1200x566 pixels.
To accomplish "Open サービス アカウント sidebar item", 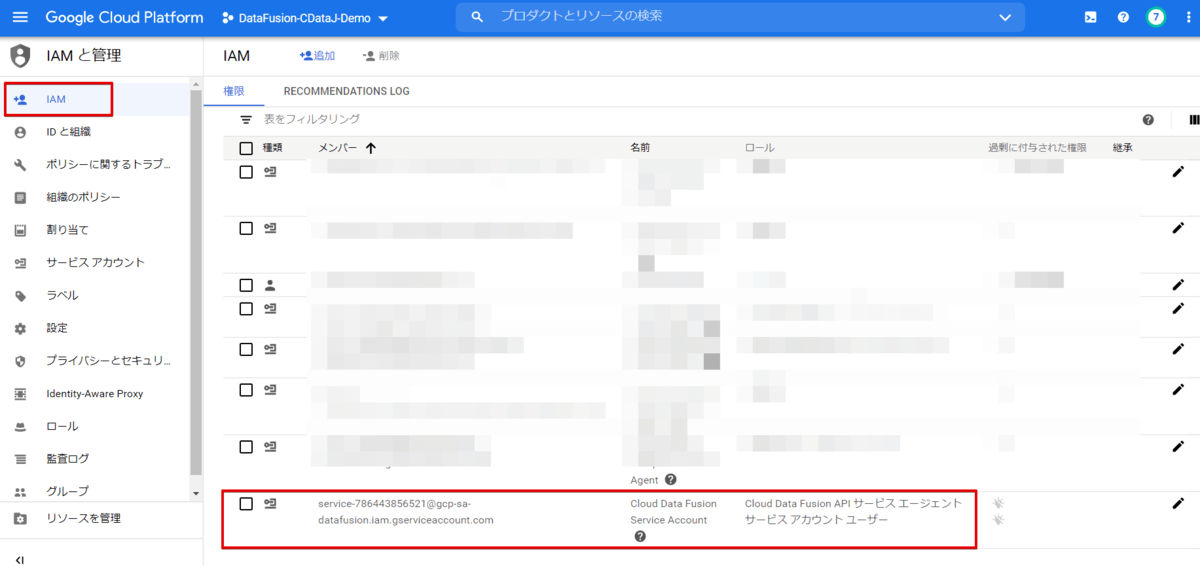I will click(95, 263).
